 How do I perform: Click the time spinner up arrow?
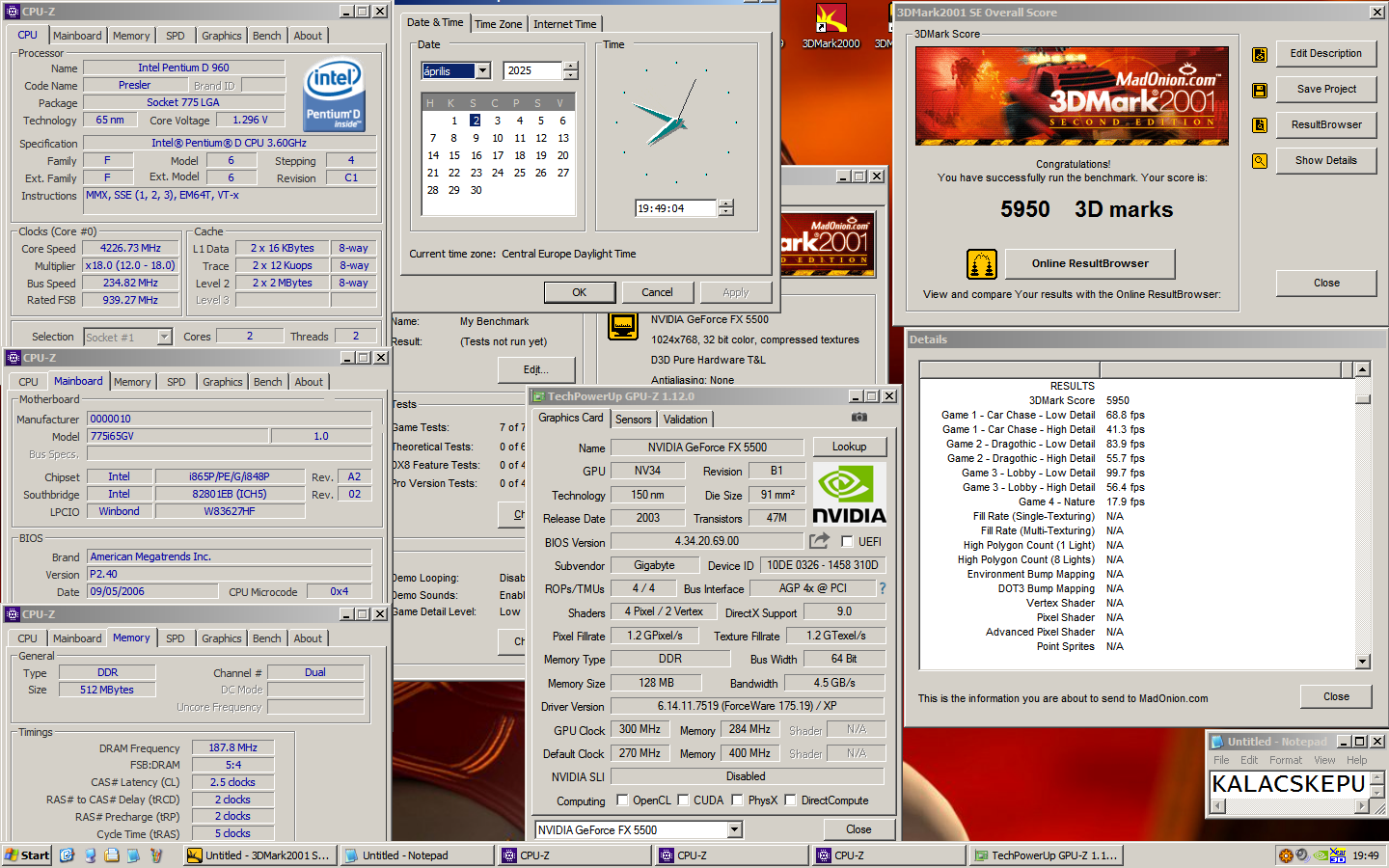pyautogui.click(x=726, y=203)
